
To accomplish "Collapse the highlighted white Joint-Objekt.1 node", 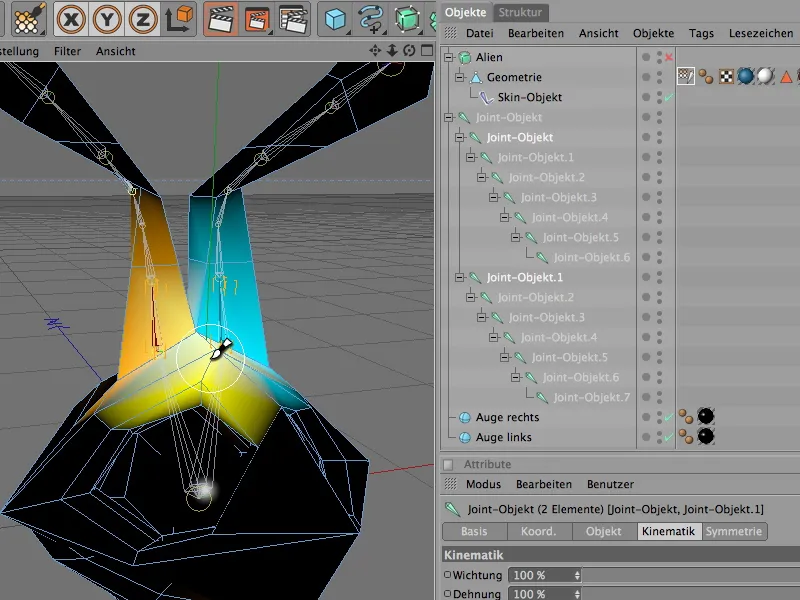I will [x=460, y=277].
